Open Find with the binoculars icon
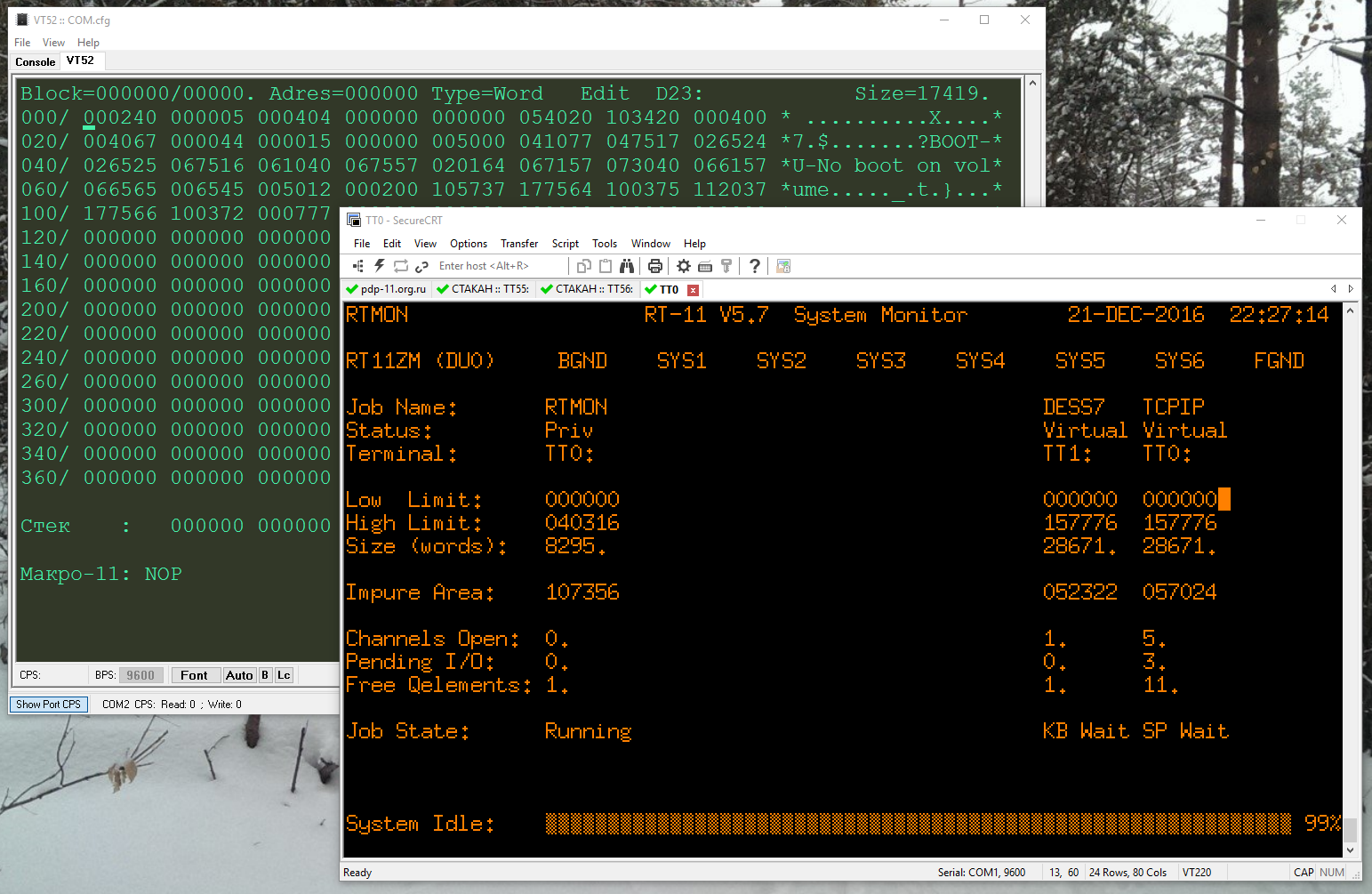This screenshot has height=894, width=1372. 627,266
